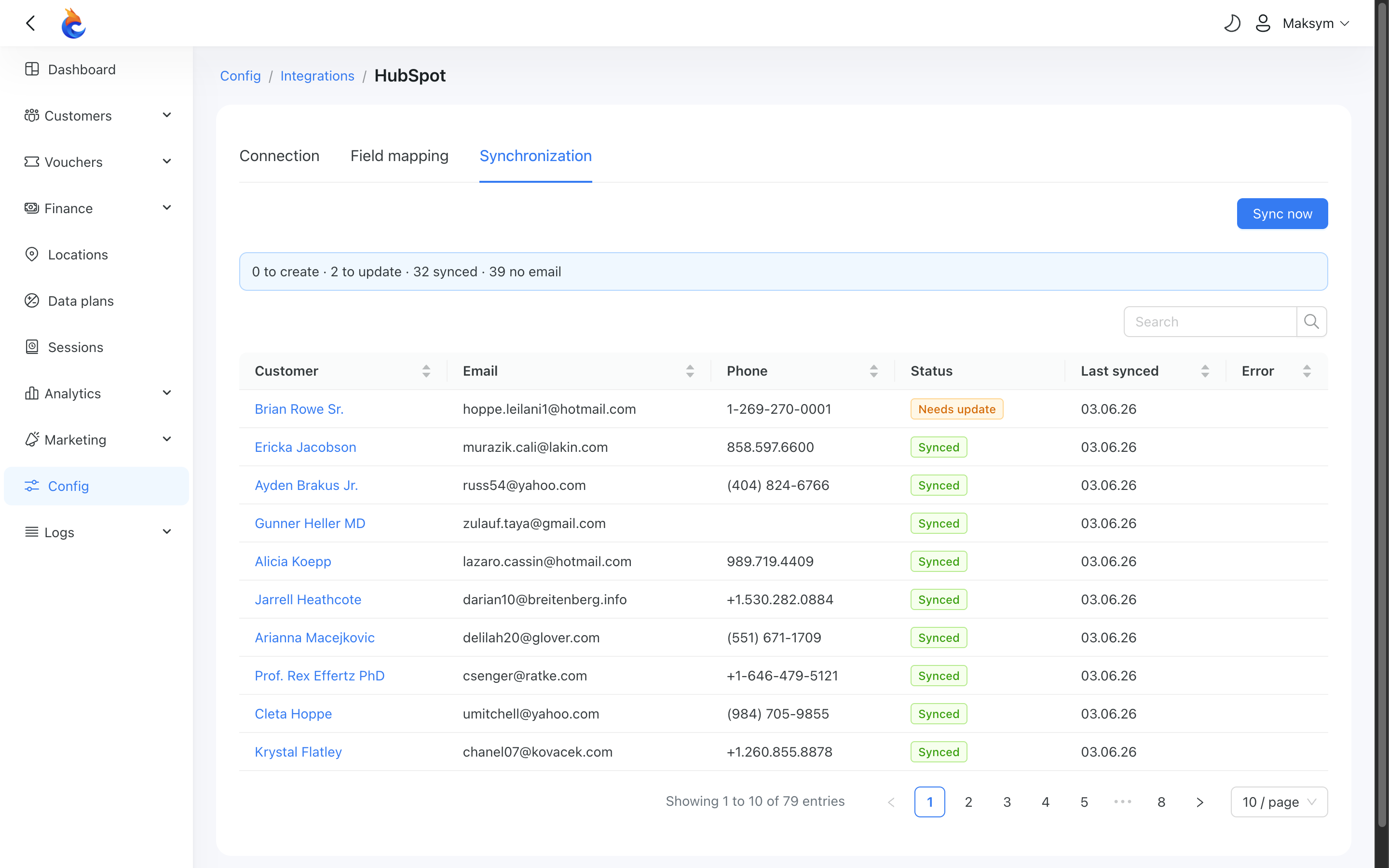The image size is (1389, 868).
Task: Open customer Prof. Rex Effertz PhD
Action: point(320,676)
